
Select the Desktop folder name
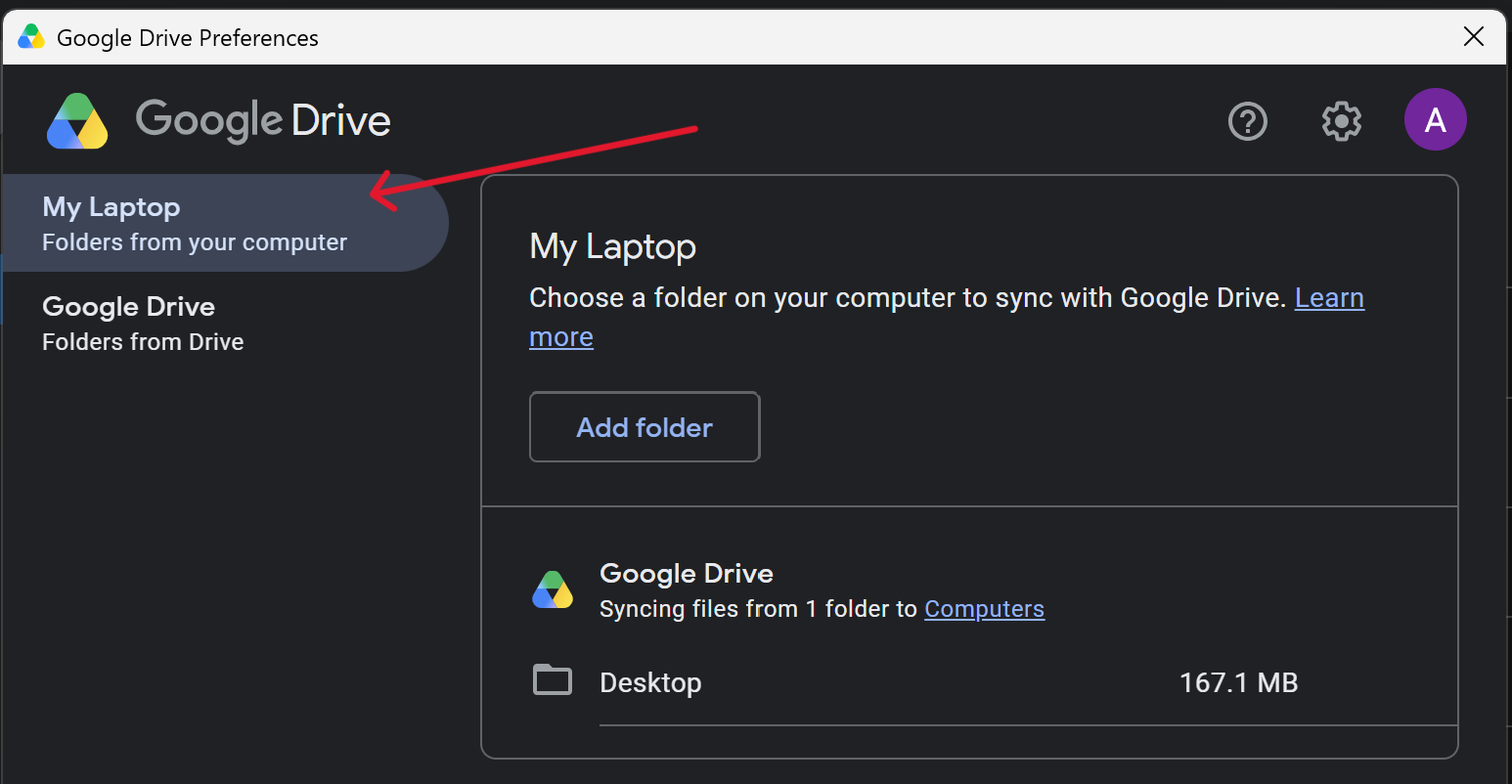[x=650, y=682]
